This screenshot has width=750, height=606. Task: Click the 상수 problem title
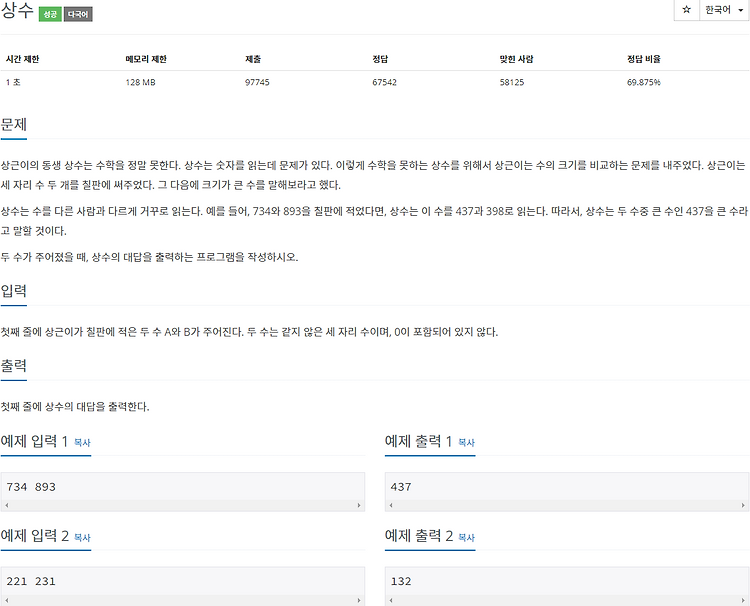tap(17, 11)
